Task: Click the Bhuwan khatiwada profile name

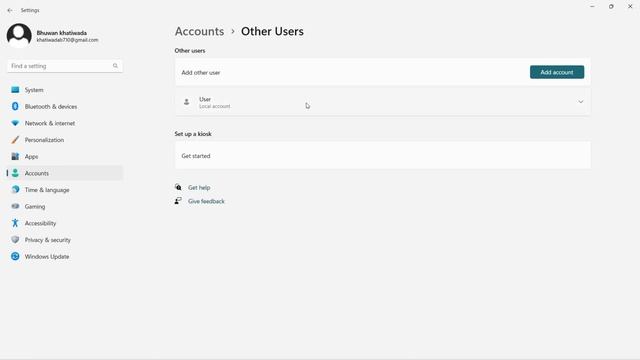Action: 62,33
